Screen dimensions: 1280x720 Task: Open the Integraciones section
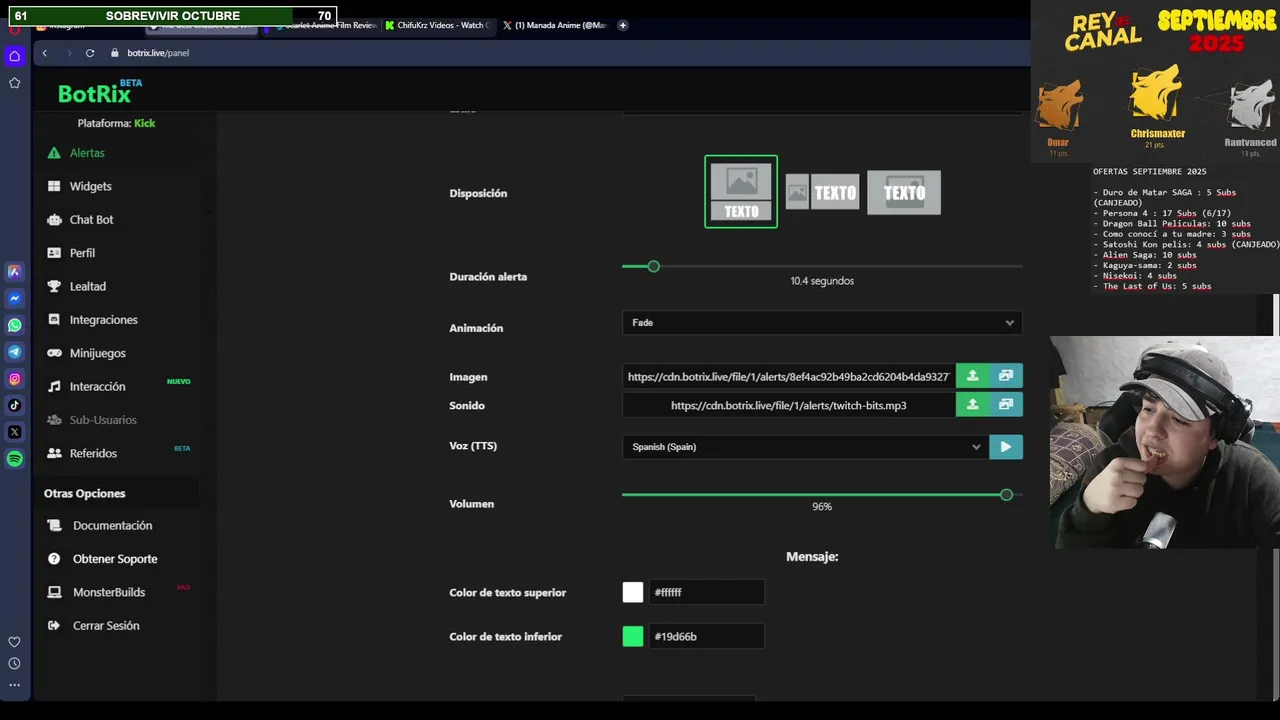(103, 320)
